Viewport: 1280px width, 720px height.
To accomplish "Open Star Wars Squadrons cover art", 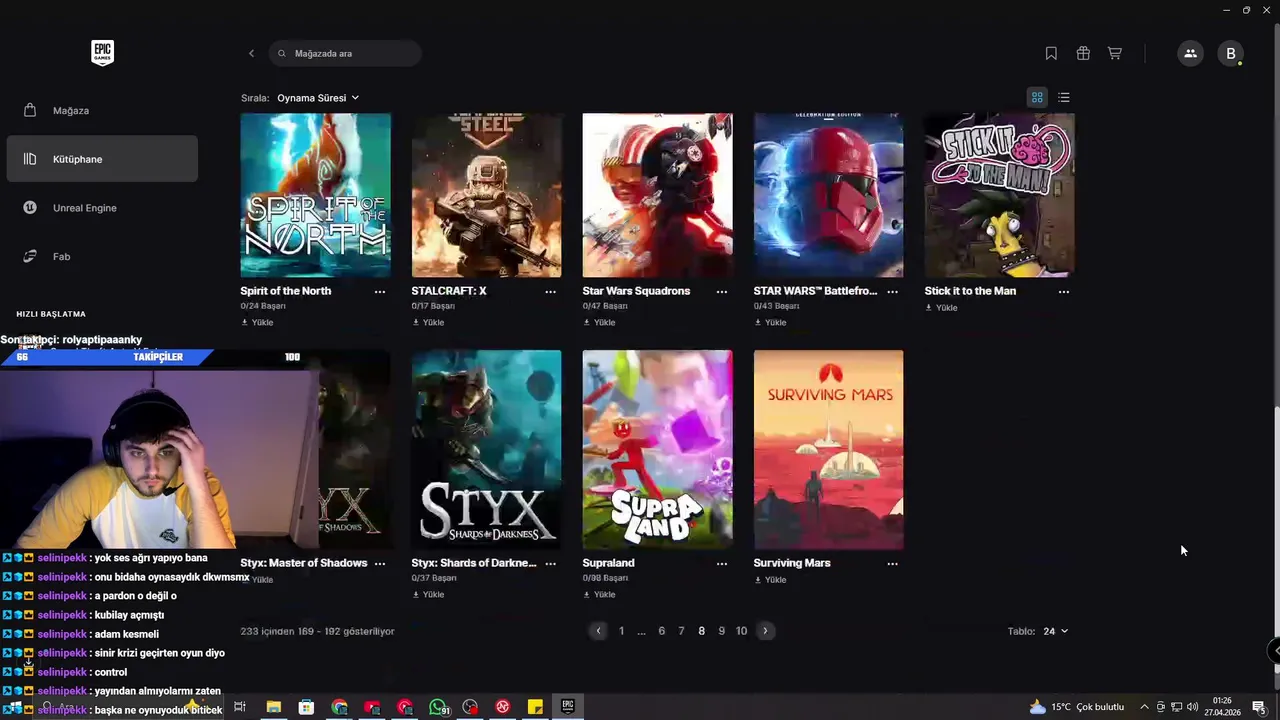I will (x=658, y=195).
